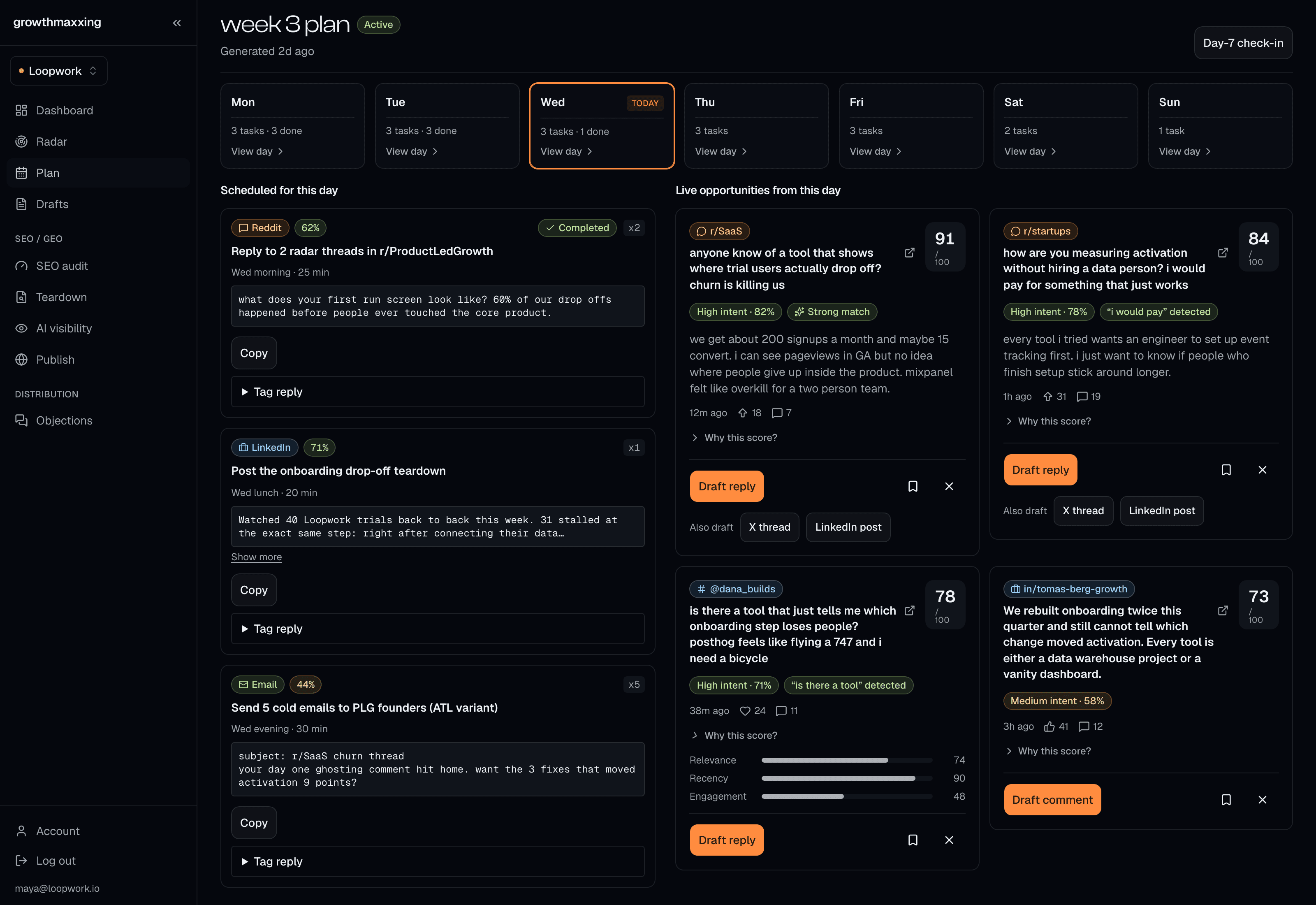This screenshot has height=905, width=1316.
Task: Dismiss the r/startups opportunity card
Action: point(1262,469)
